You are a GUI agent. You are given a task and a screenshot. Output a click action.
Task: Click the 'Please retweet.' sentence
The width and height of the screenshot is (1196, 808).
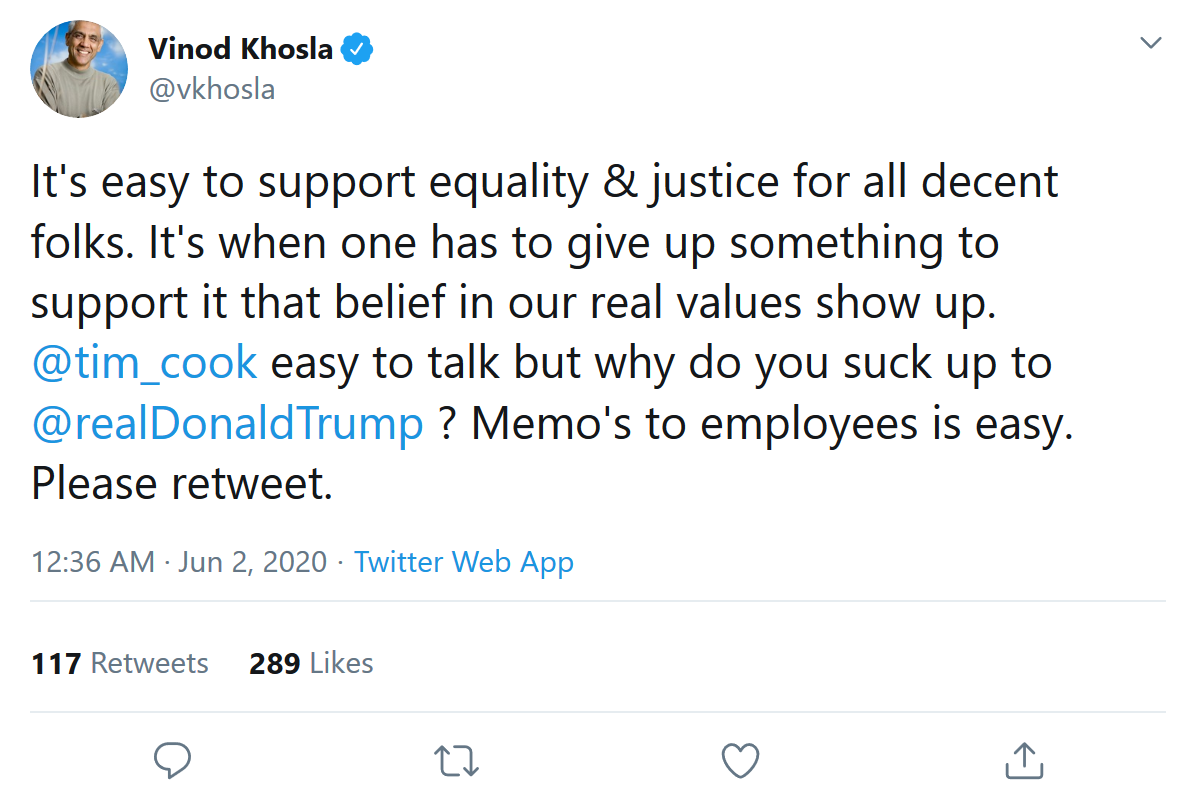point(181,484)
